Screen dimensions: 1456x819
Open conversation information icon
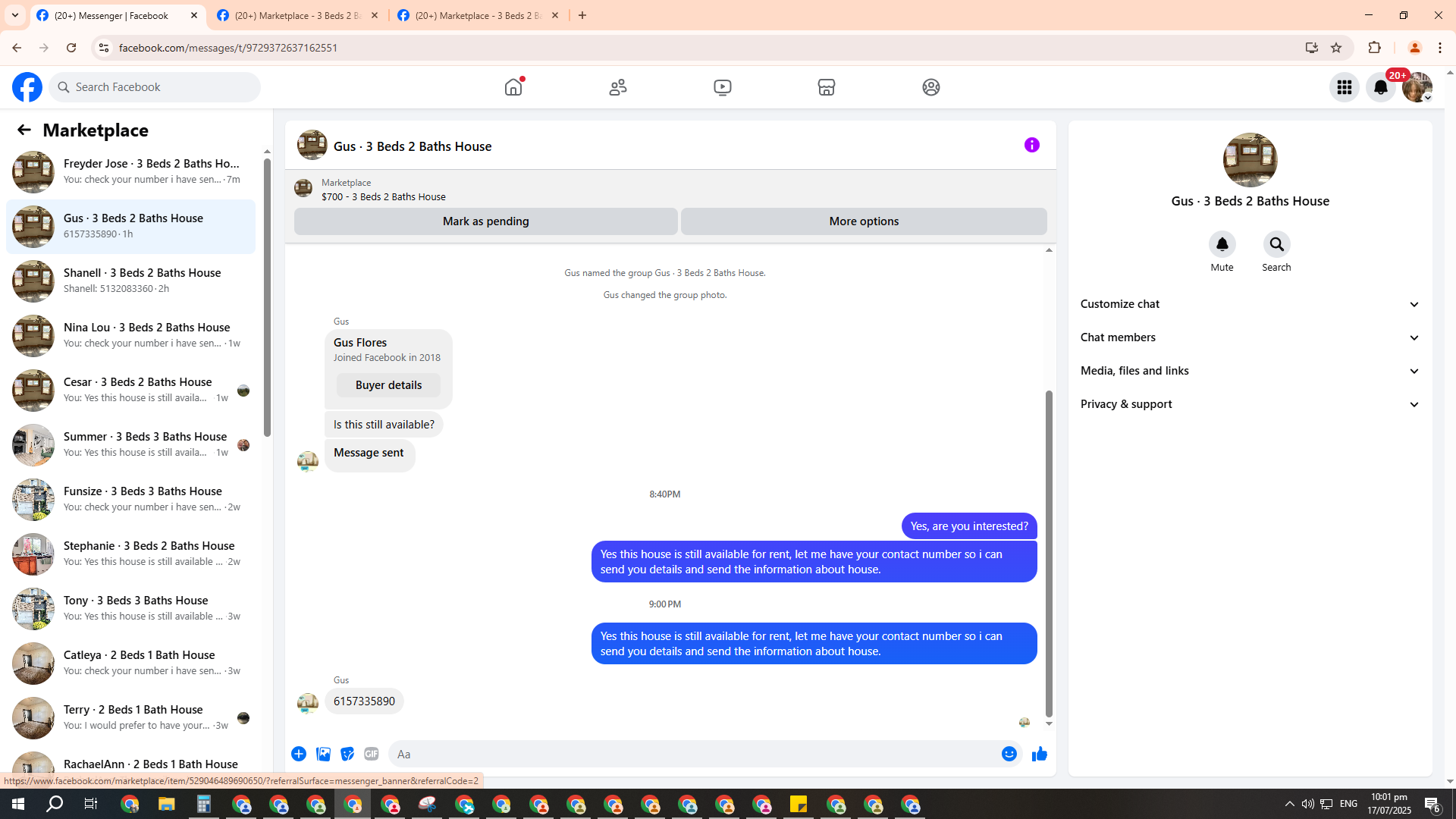(x=1032, y=145)
